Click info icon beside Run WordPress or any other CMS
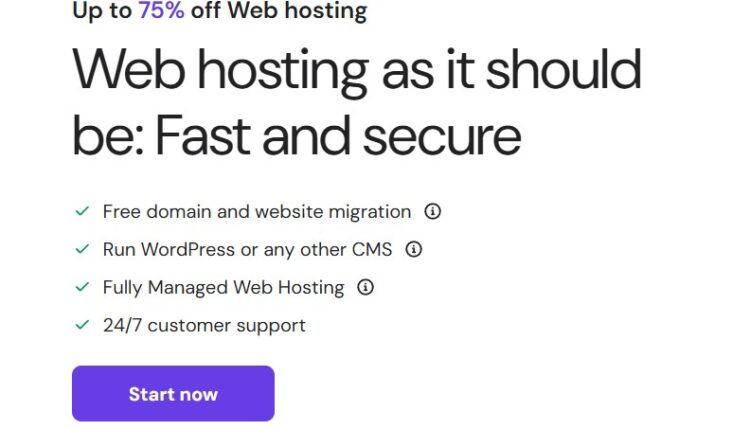This screenshot has width=750, height=430. pyautogui.click(x=414, y=250)
